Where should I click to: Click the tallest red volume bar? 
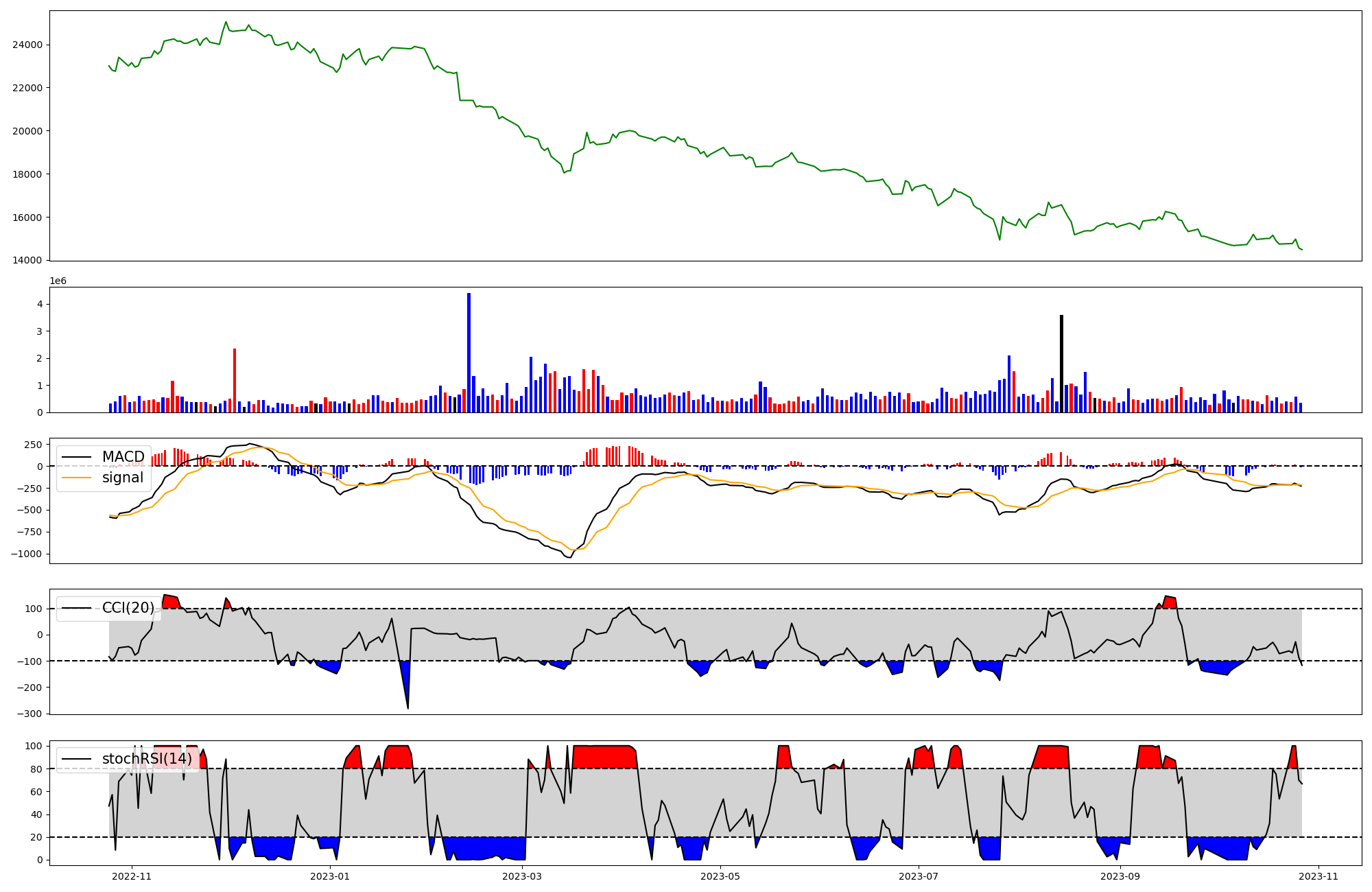[235, 381]
